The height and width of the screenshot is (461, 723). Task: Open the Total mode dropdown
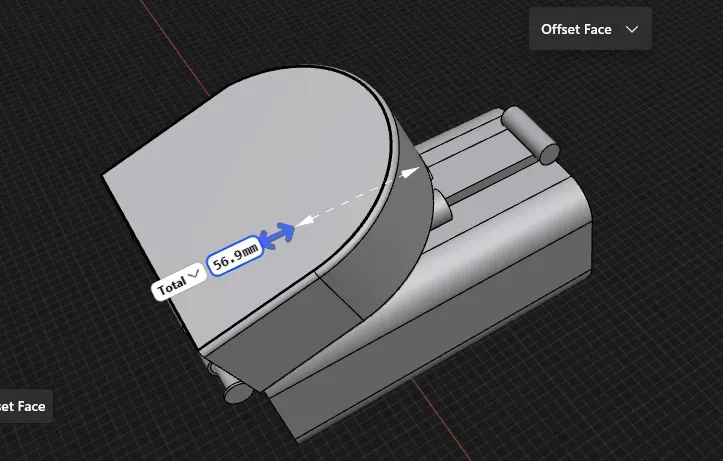[178, 282]
